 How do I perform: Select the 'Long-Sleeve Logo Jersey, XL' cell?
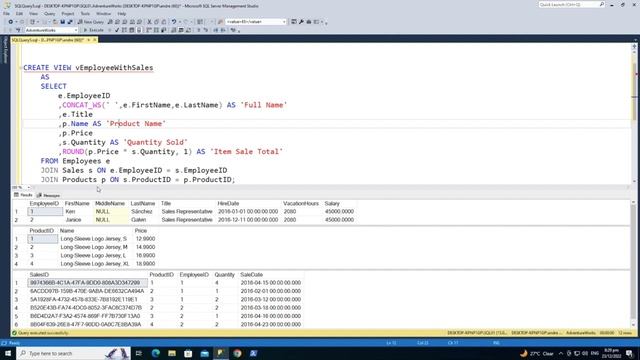[96, 264]
